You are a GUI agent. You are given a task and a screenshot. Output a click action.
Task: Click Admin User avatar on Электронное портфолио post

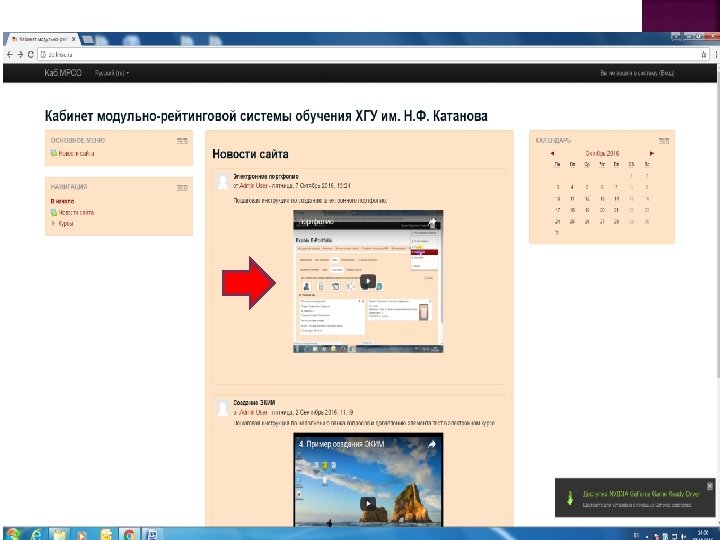coord(223,181)
